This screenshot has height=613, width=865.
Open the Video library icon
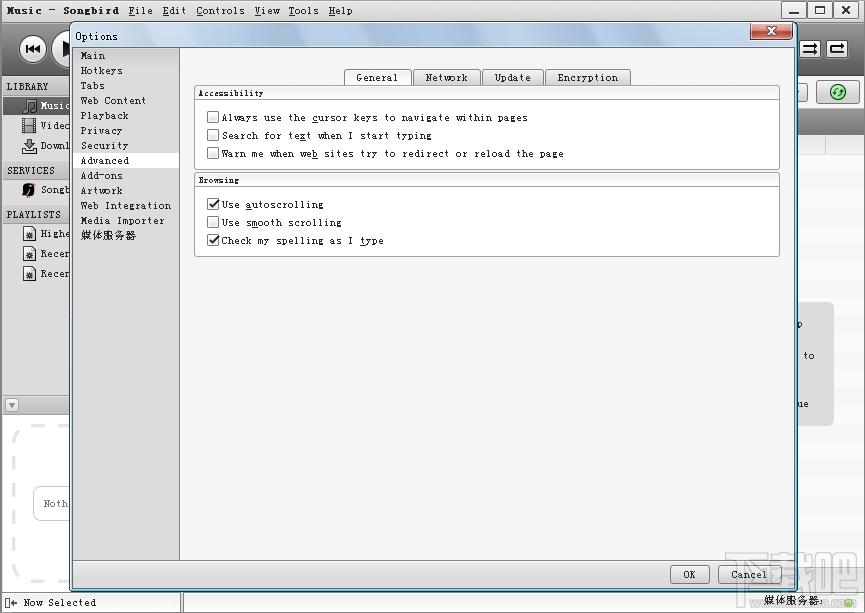coord(29,125)
